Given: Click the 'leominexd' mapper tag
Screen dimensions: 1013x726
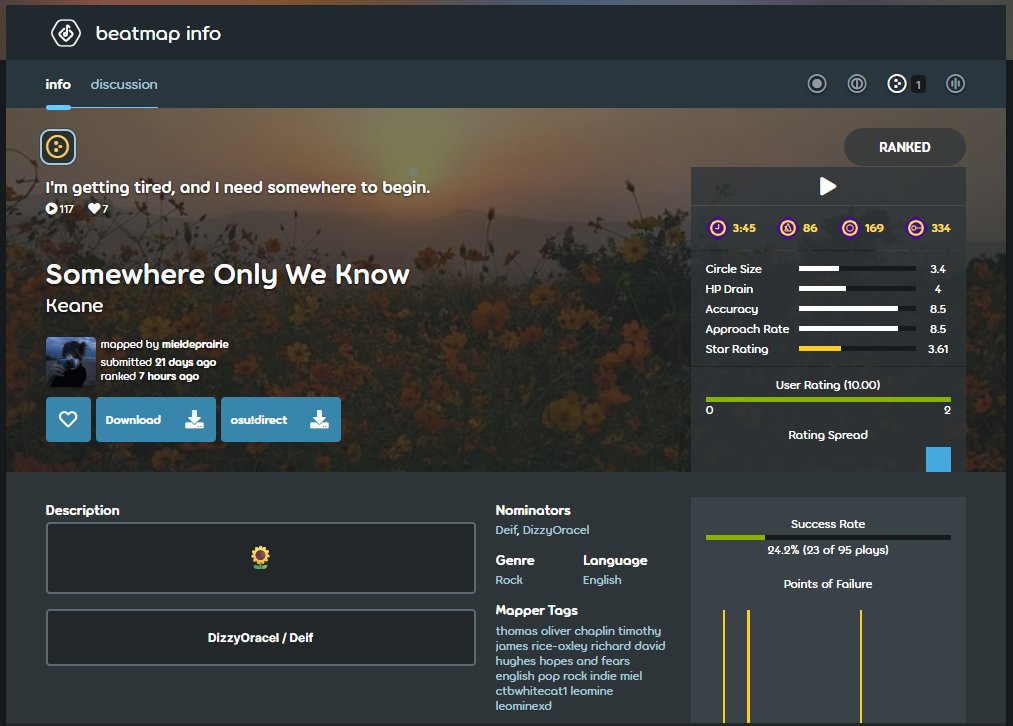Looking at the screenshot, I should pos(523,706).
